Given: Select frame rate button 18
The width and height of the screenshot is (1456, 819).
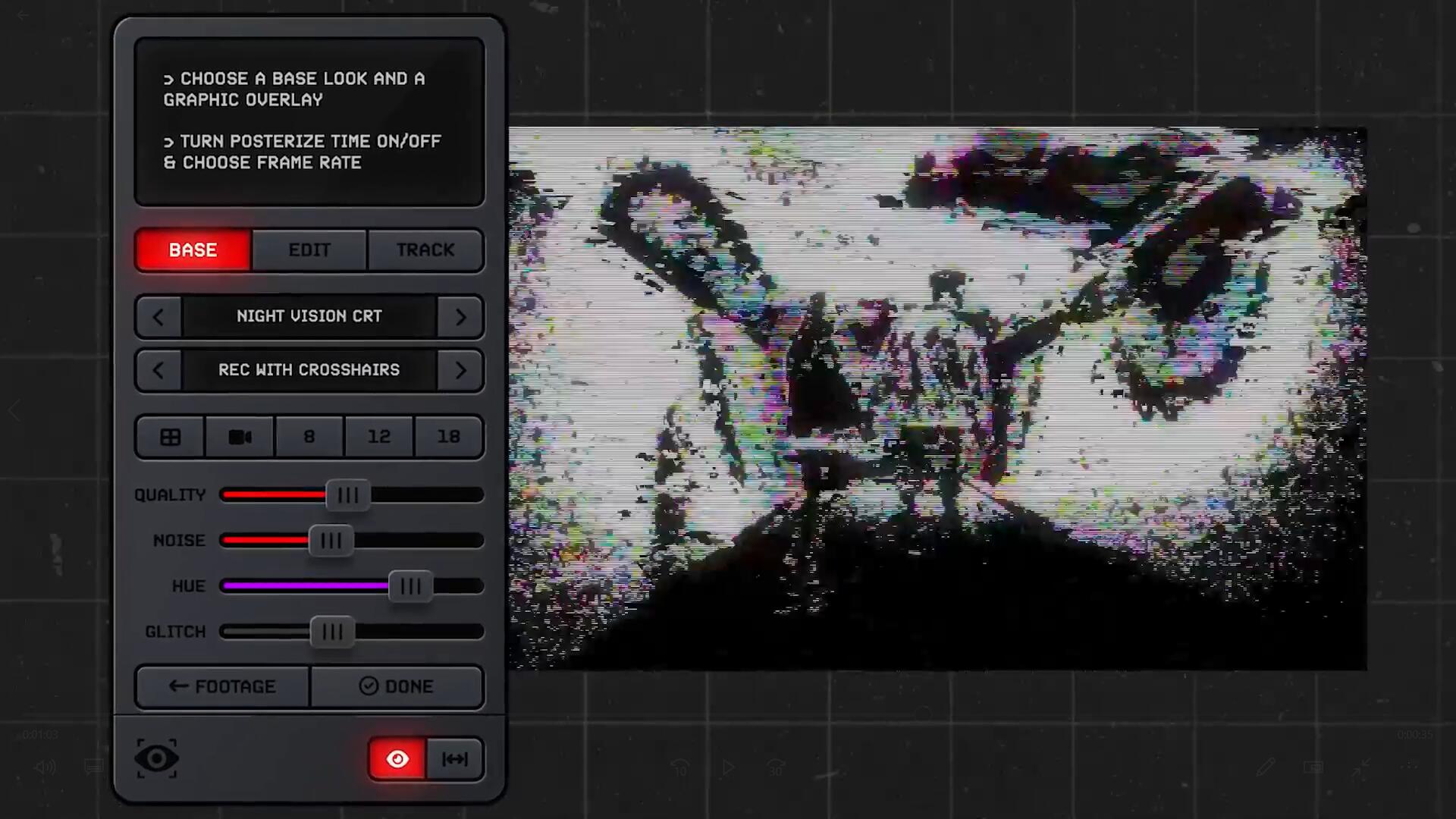Looking at the screenshot, I should [x=449, y=437].
